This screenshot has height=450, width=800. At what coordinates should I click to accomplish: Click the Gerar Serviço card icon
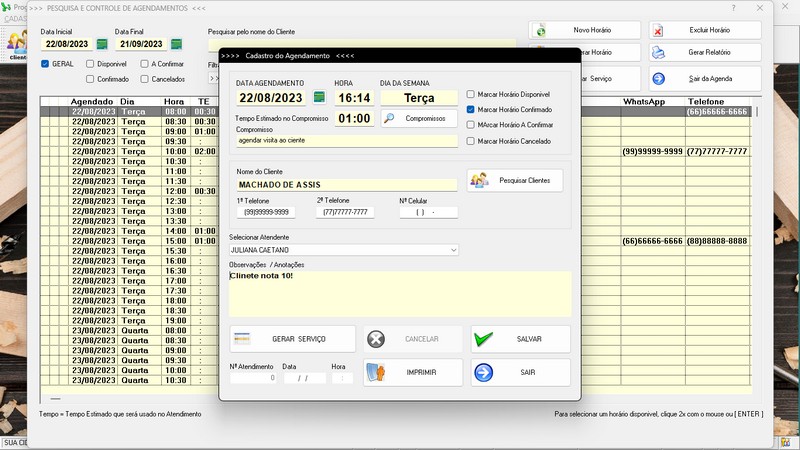pos(242,339)
